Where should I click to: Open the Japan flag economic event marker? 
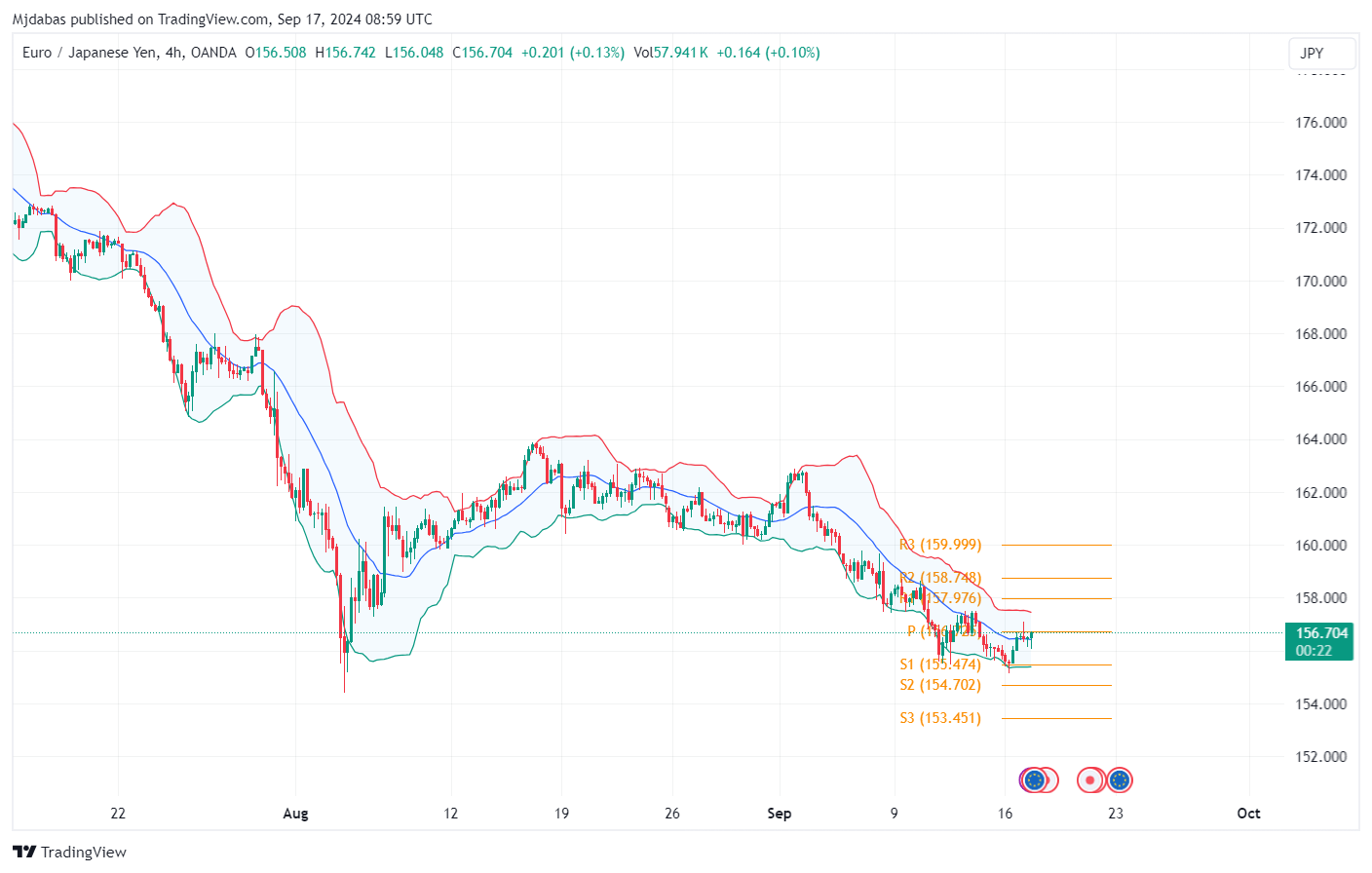point(1090,779)
